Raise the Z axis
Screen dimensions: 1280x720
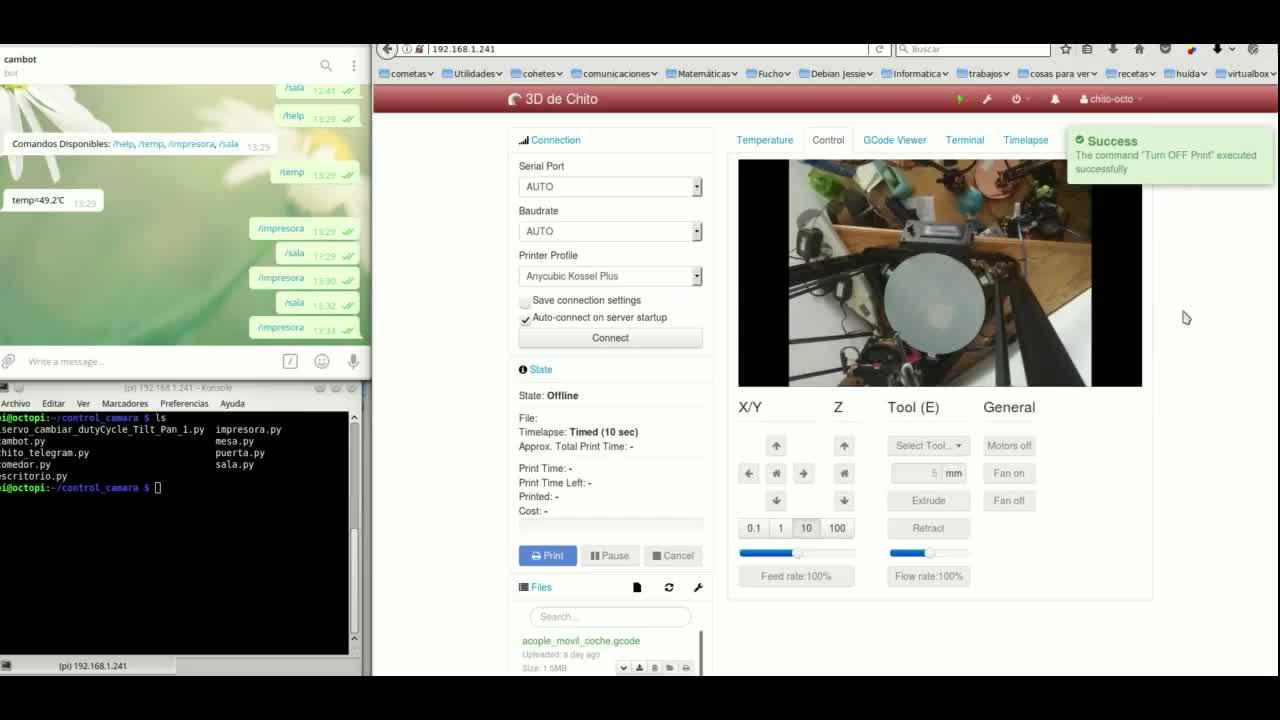(844, 446)
